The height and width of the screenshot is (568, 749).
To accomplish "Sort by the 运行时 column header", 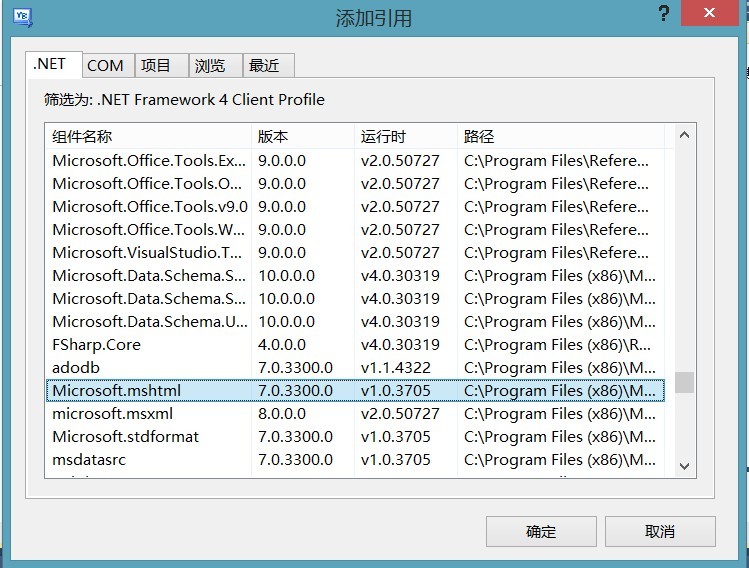I will pyautogui.click(x=406, y=137).
